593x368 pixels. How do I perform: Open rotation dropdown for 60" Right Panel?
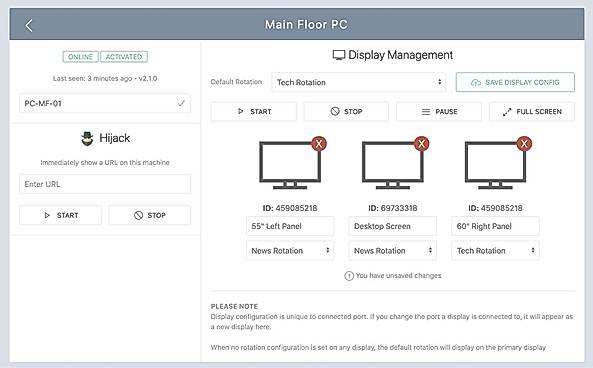coord(495,250)
